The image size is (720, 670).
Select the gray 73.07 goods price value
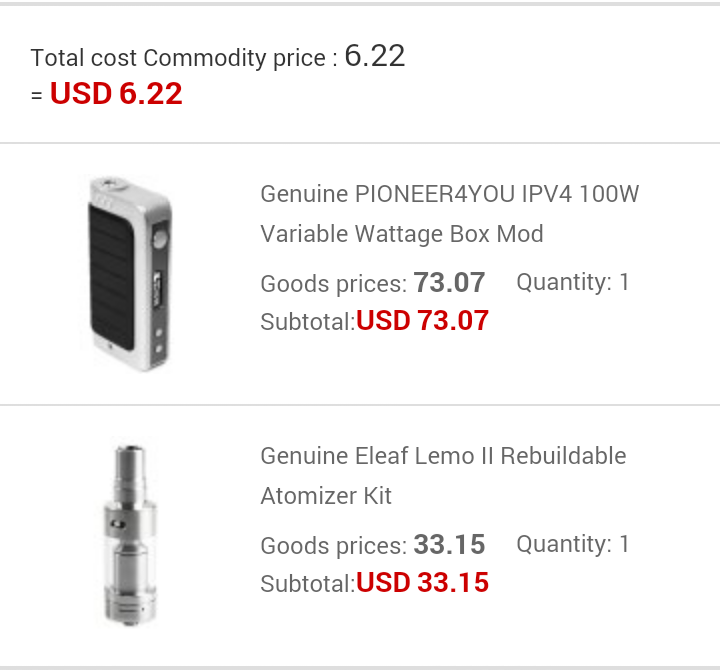[449, 283]
